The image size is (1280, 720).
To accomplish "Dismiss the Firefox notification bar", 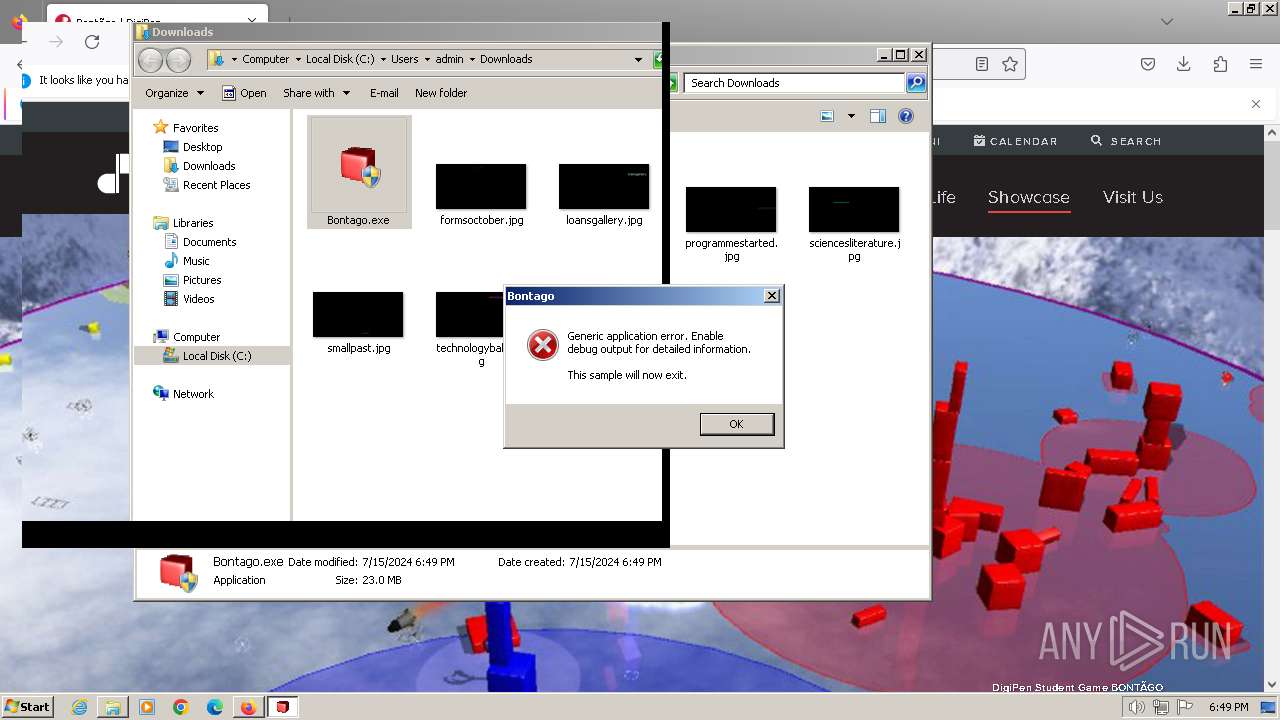I will click(x=1256, y=104).
